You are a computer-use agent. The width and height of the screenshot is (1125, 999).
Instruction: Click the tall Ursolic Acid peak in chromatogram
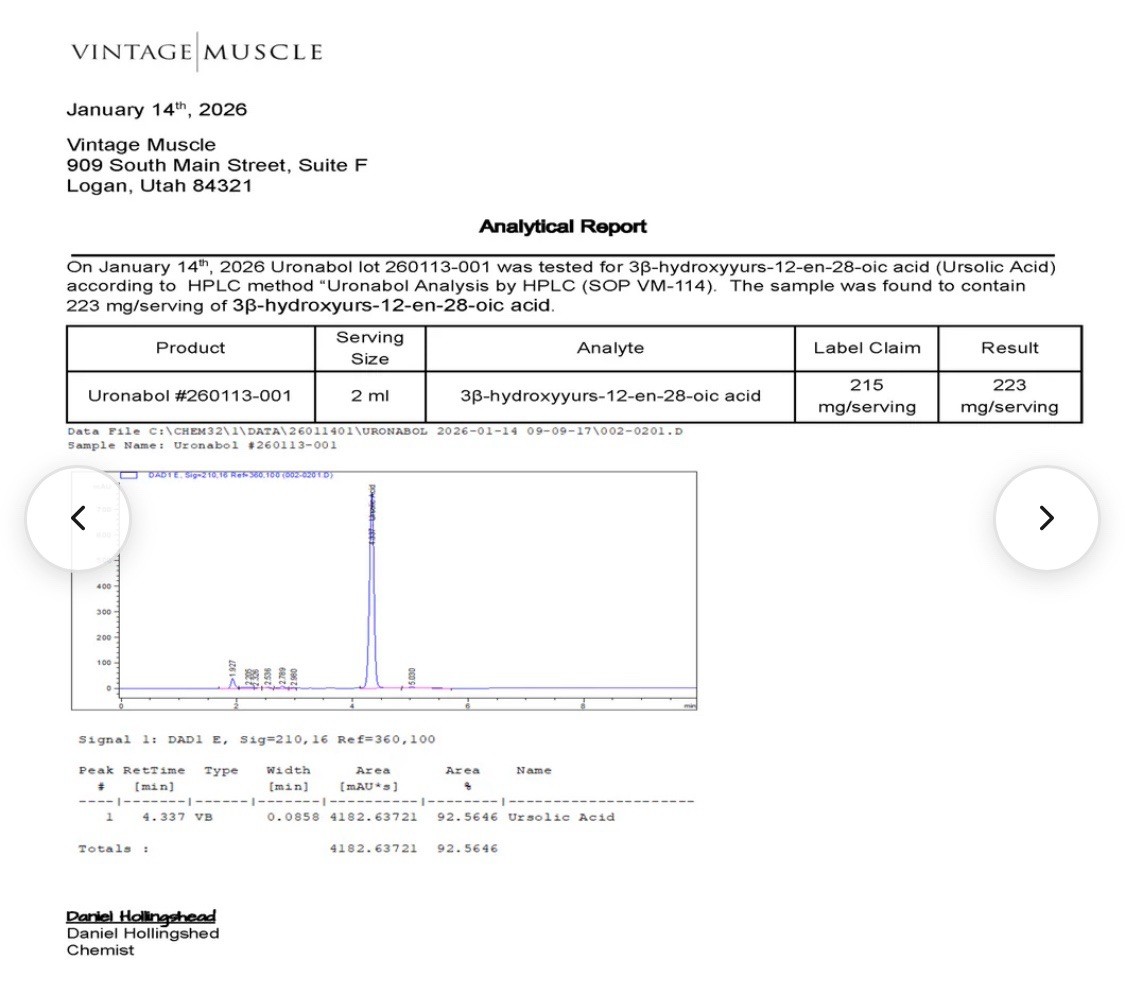point(371,588)
